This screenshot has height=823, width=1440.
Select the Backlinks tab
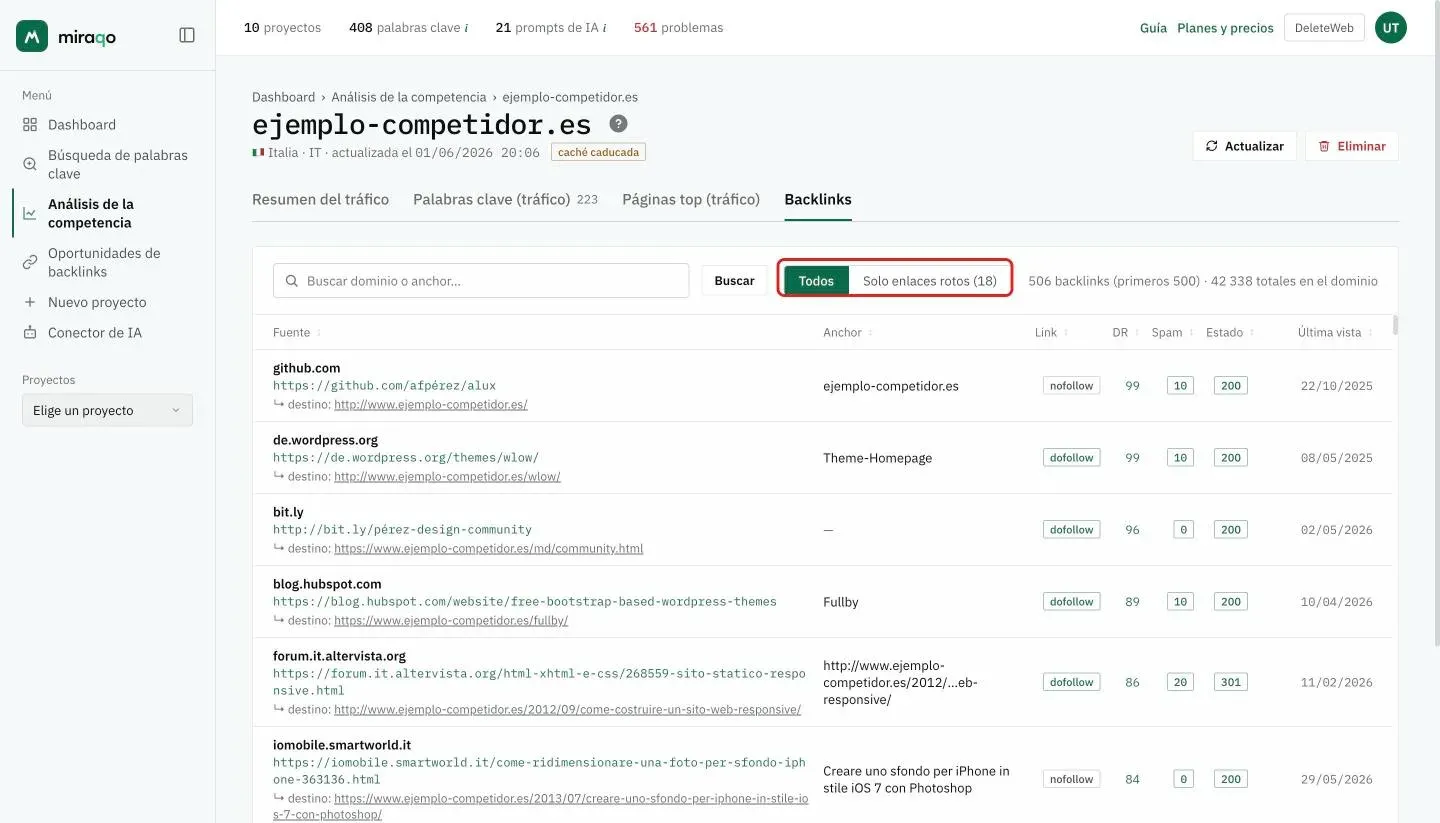[818, 199]
